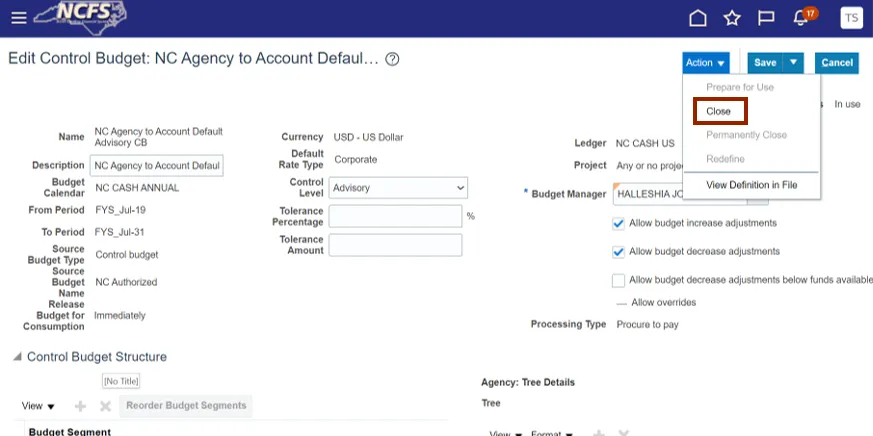The width and height of the screenshot is (873, 436).
Task: Open the TS user profile menu
Action: [852, 18]
